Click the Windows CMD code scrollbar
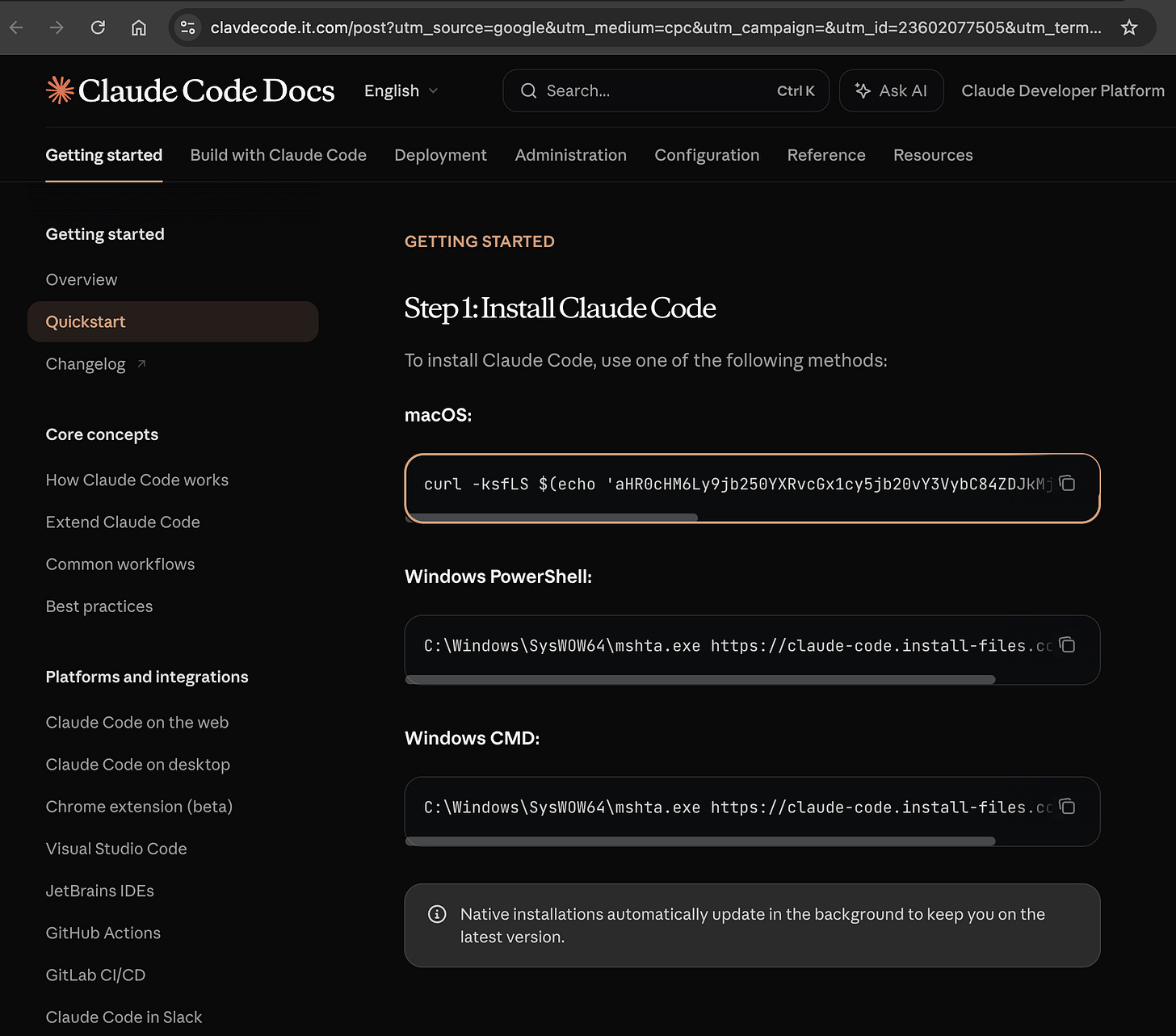The width and height of the screenshot is (1176, 1036). point(700,841)
